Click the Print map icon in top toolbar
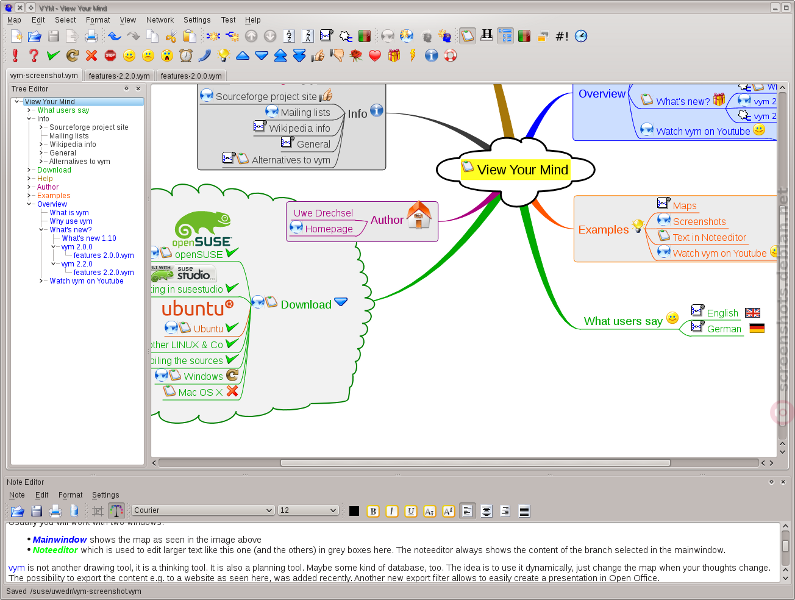This screenshot has height=600, width=795. click(x=91, y=36)
